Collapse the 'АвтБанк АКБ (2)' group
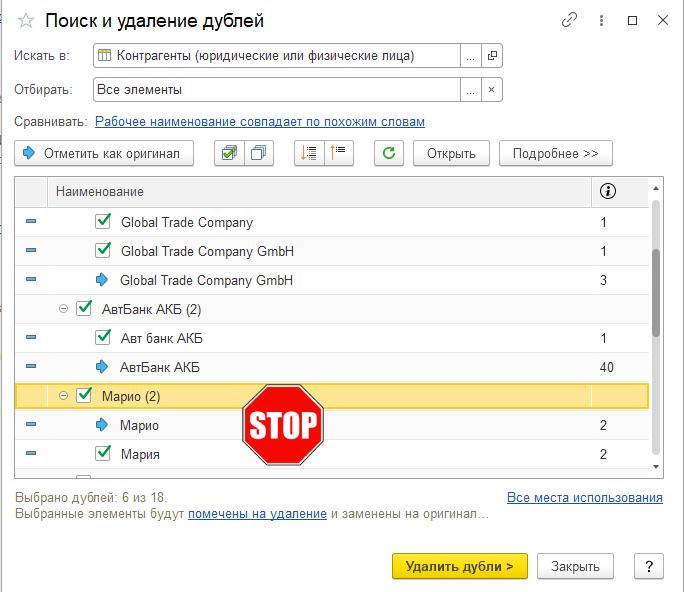 (64, 309)
